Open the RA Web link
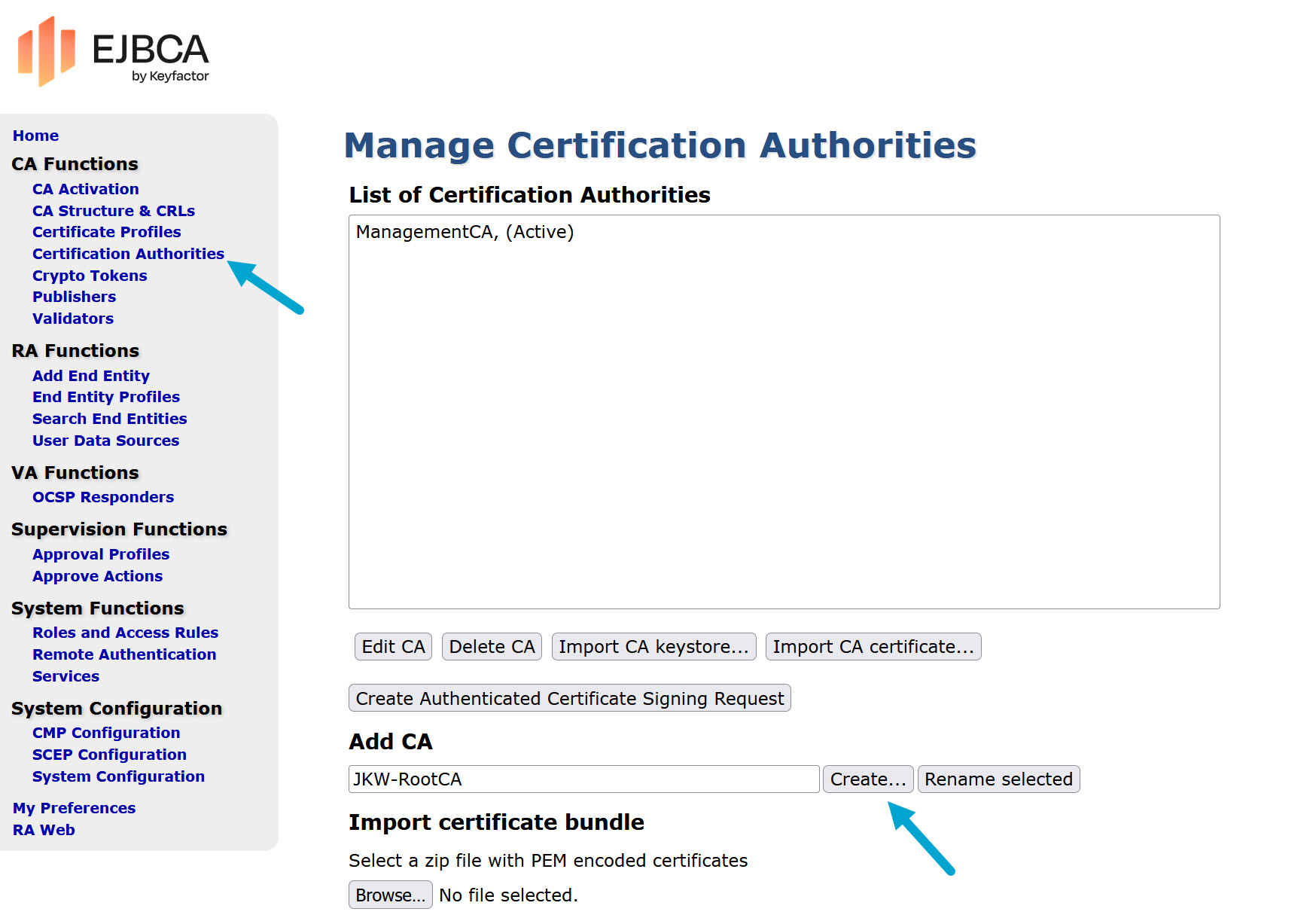 click(x=44, y=830)
